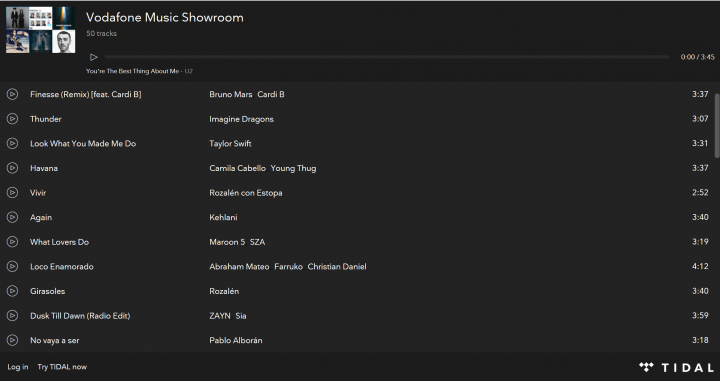
Task: Select track title Loco Enamorado
Action: tap(62, 267)
